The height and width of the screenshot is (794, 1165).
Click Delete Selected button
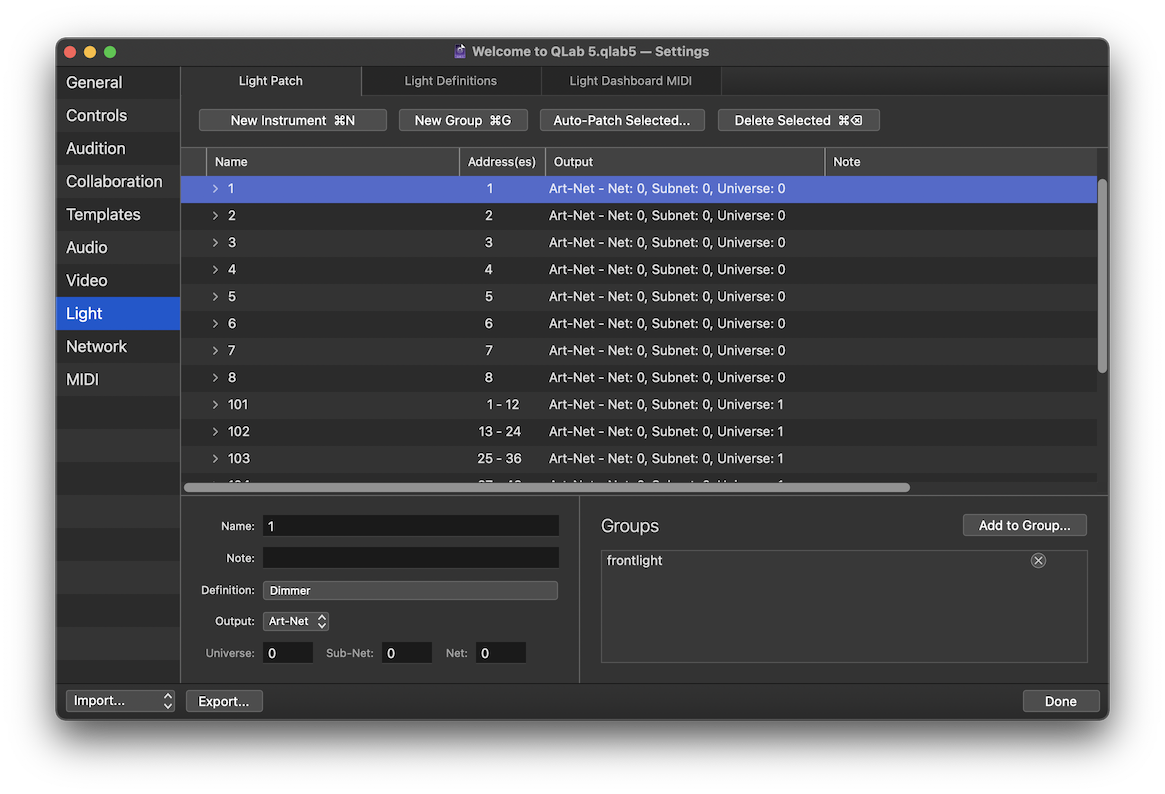[x=798, y=120]
